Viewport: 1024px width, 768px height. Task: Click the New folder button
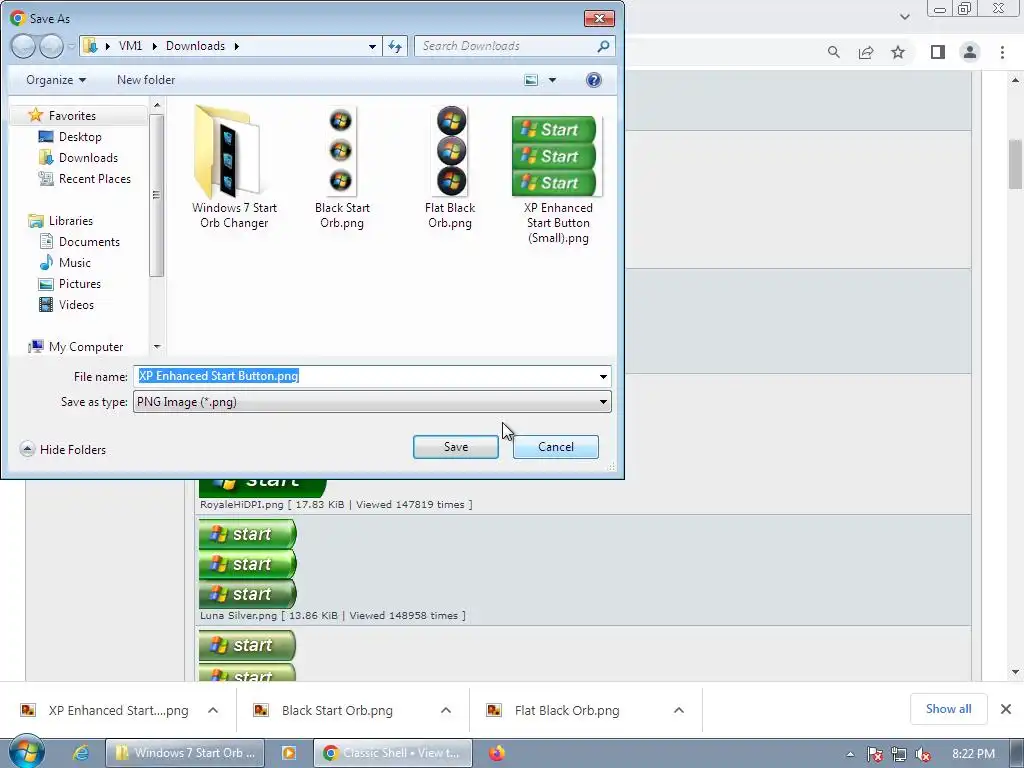(x=146, y=80)
